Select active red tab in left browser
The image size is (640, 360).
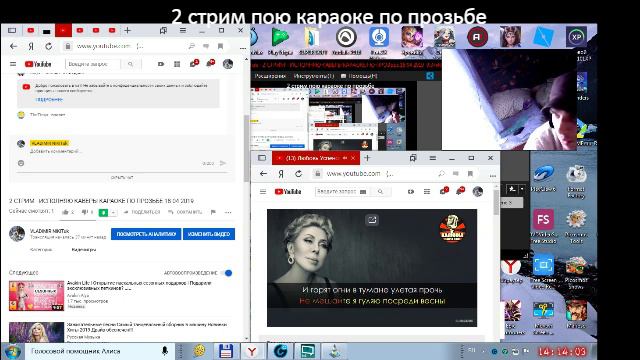coord(63,31)
